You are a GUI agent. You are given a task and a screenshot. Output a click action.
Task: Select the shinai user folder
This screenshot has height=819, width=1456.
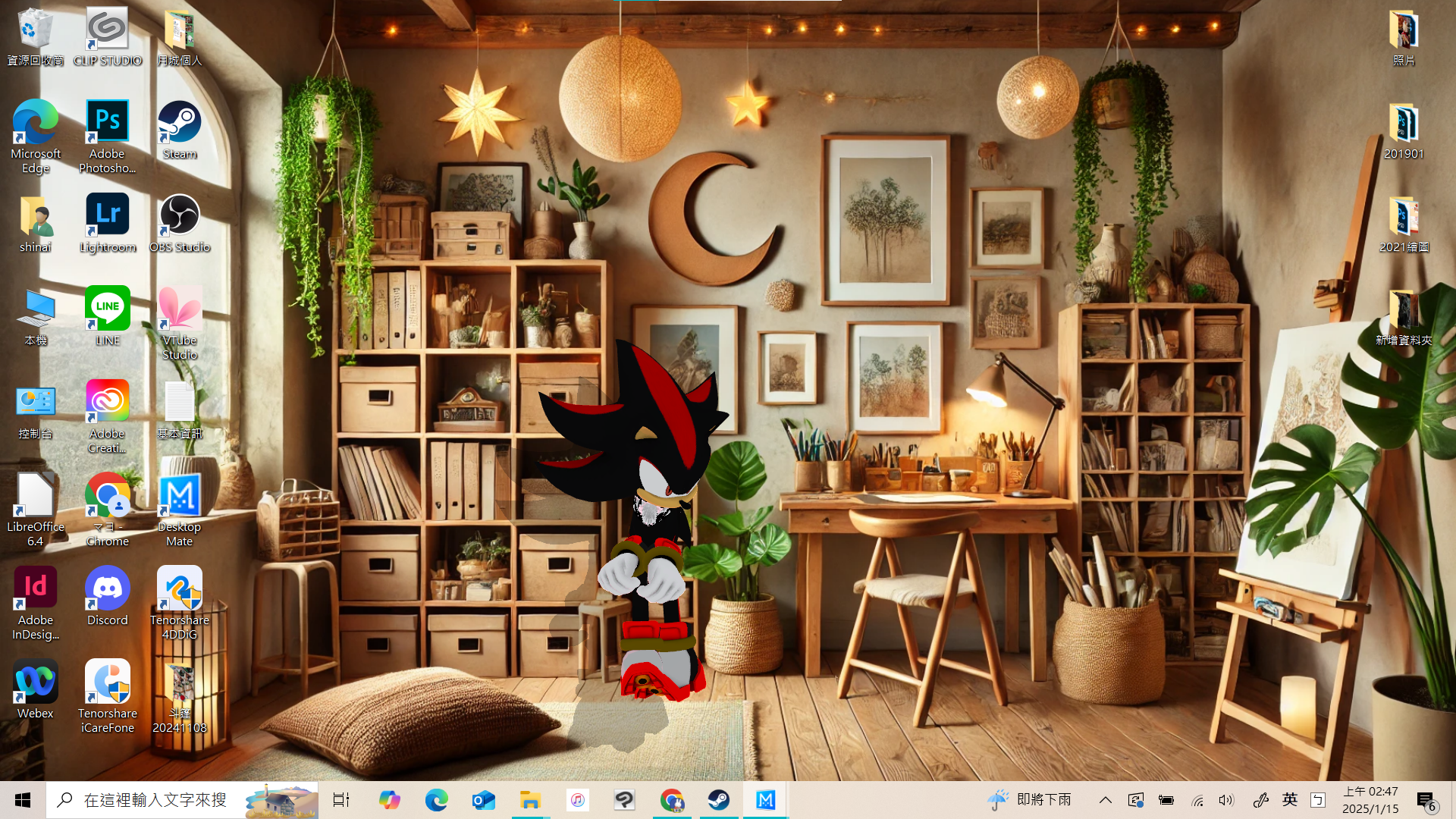click(35, 224)
